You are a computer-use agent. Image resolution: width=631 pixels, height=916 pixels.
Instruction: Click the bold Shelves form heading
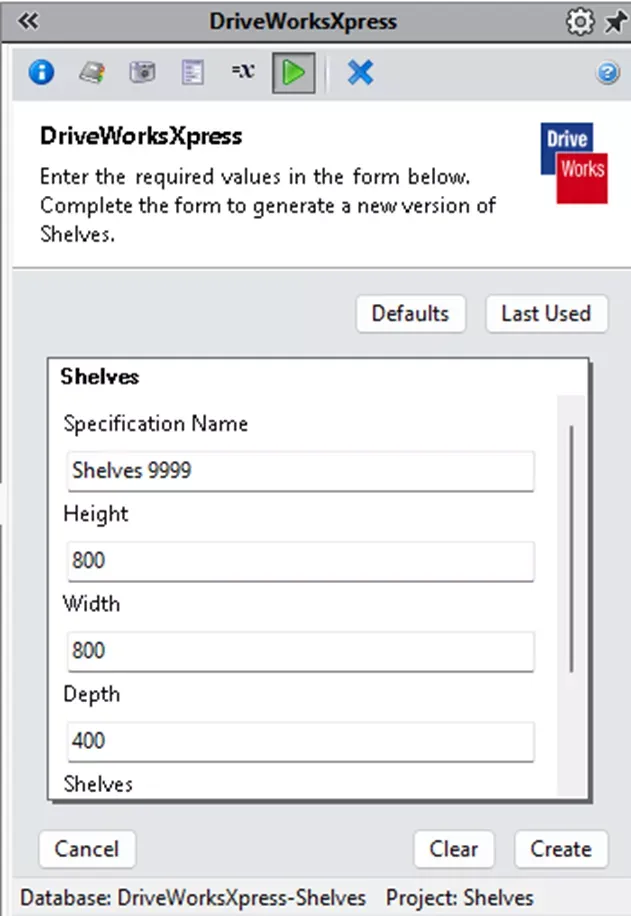click(99, 377)
